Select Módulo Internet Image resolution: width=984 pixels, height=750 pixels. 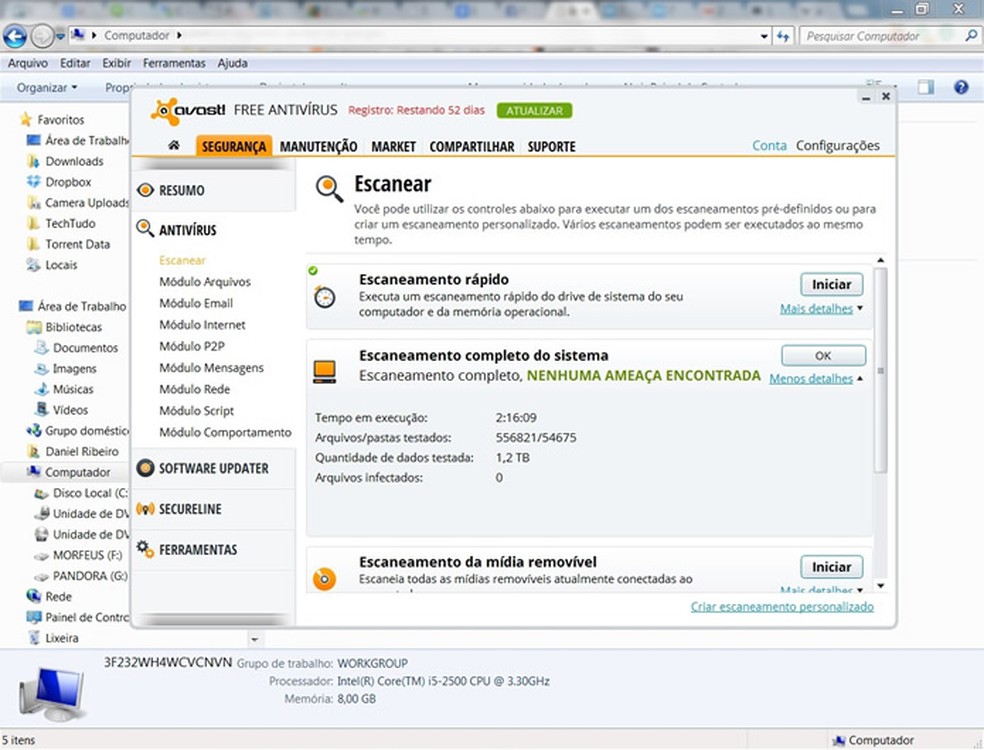click(x=202, y=324)
